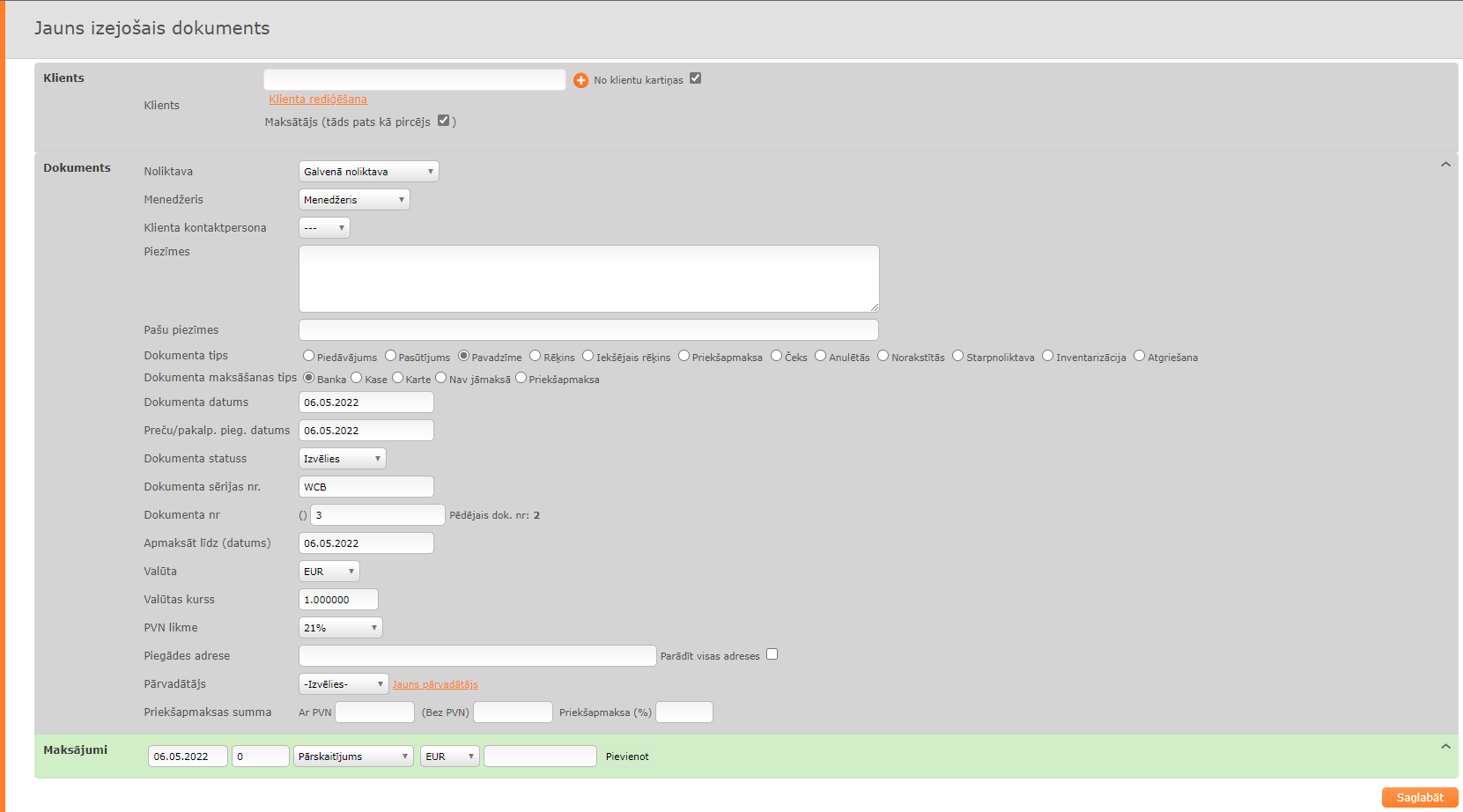The height and width of the screenshot is (812, 1463).
Task: Select the Rēķins document type
Action: click(x=535, y=356)
